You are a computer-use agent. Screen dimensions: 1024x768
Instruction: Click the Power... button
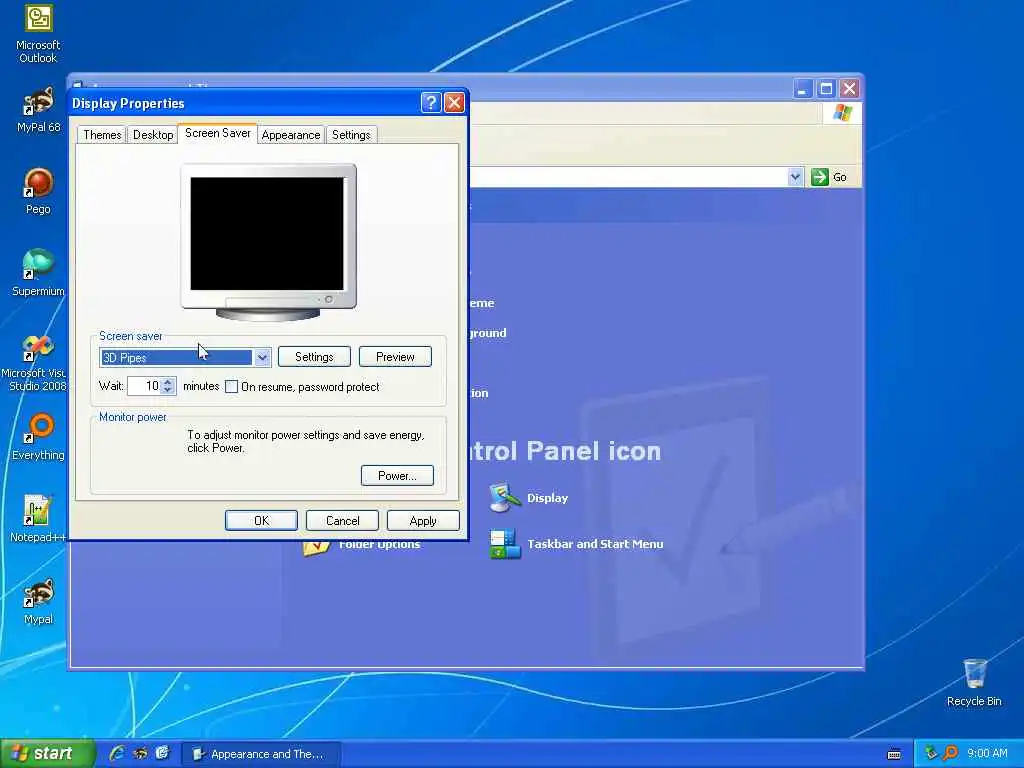[x=397, y=475]
